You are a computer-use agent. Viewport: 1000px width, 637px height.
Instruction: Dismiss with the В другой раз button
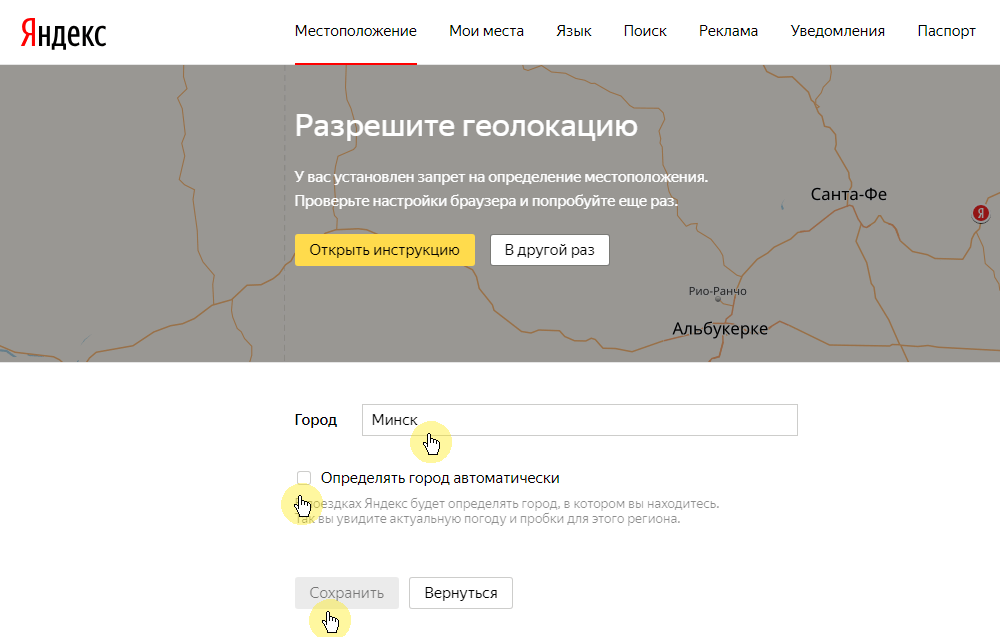(x=549, y=249)
